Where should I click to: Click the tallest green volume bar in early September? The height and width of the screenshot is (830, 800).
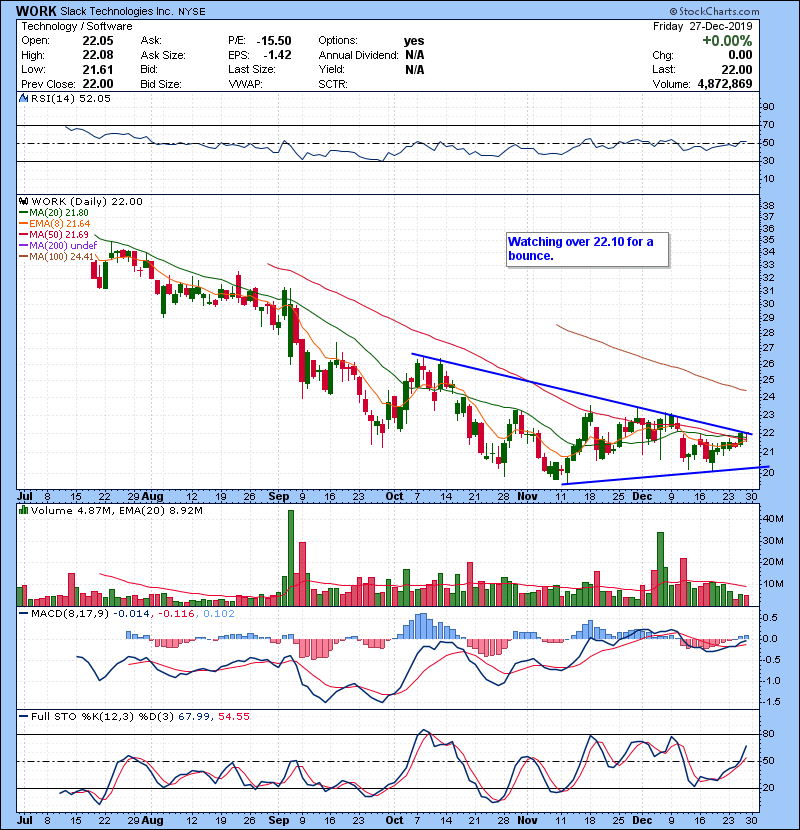pyautogui.click(x=291, y=558)
